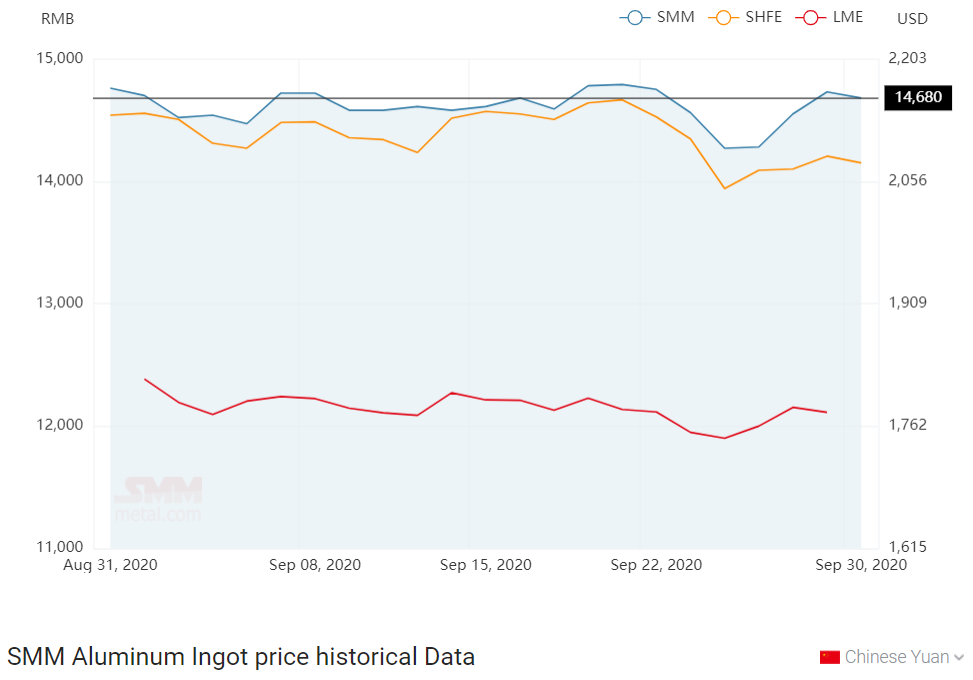Click the blue SMM legend marker
Screen dimensions: 973x680
point(635,18)
